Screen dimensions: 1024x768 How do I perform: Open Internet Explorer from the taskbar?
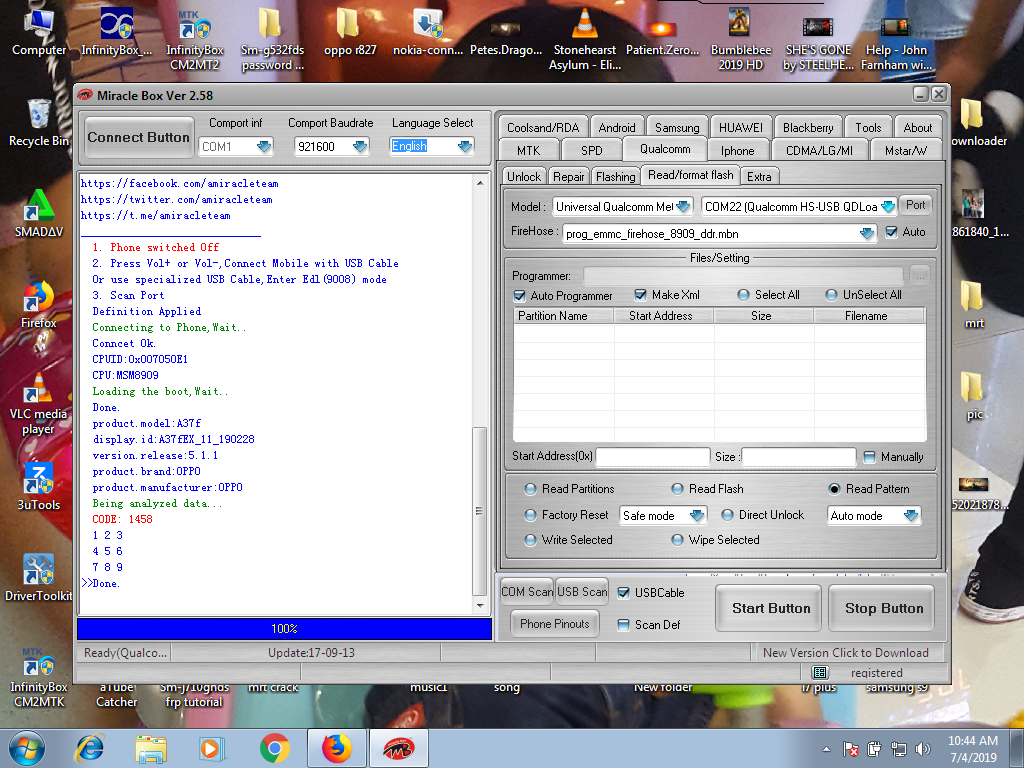pos(90,748)
